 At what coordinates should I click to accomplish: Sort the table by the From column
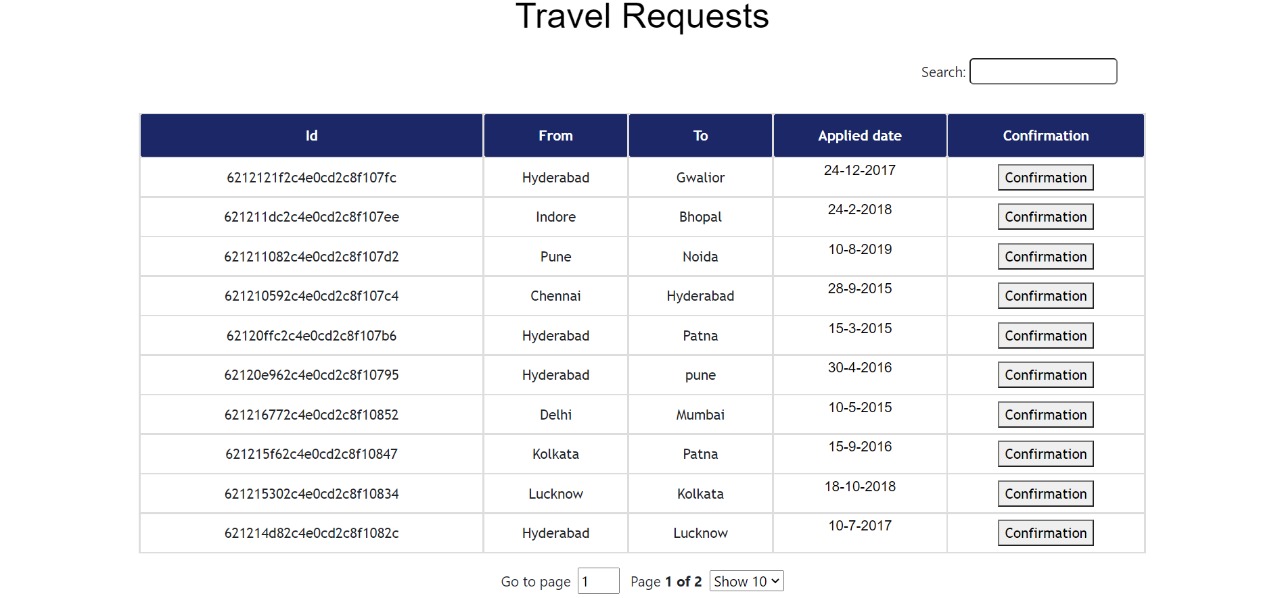(555, 135)
